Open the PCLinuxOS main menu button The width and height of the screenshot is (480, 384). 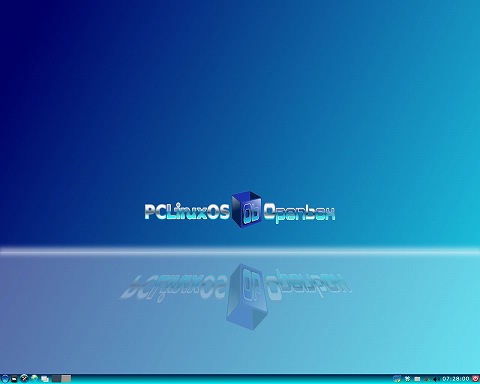[5, 379]
